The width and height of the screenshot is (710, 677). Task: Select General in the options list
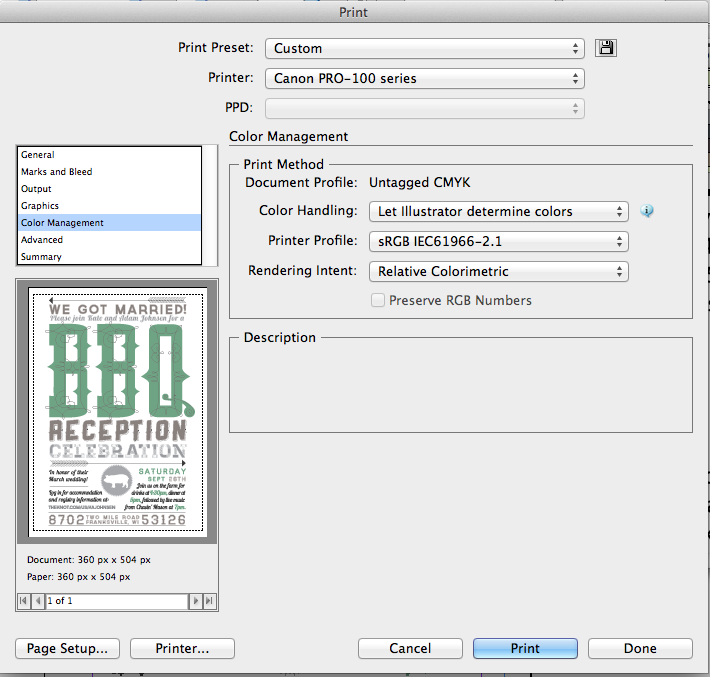point(38,155)
